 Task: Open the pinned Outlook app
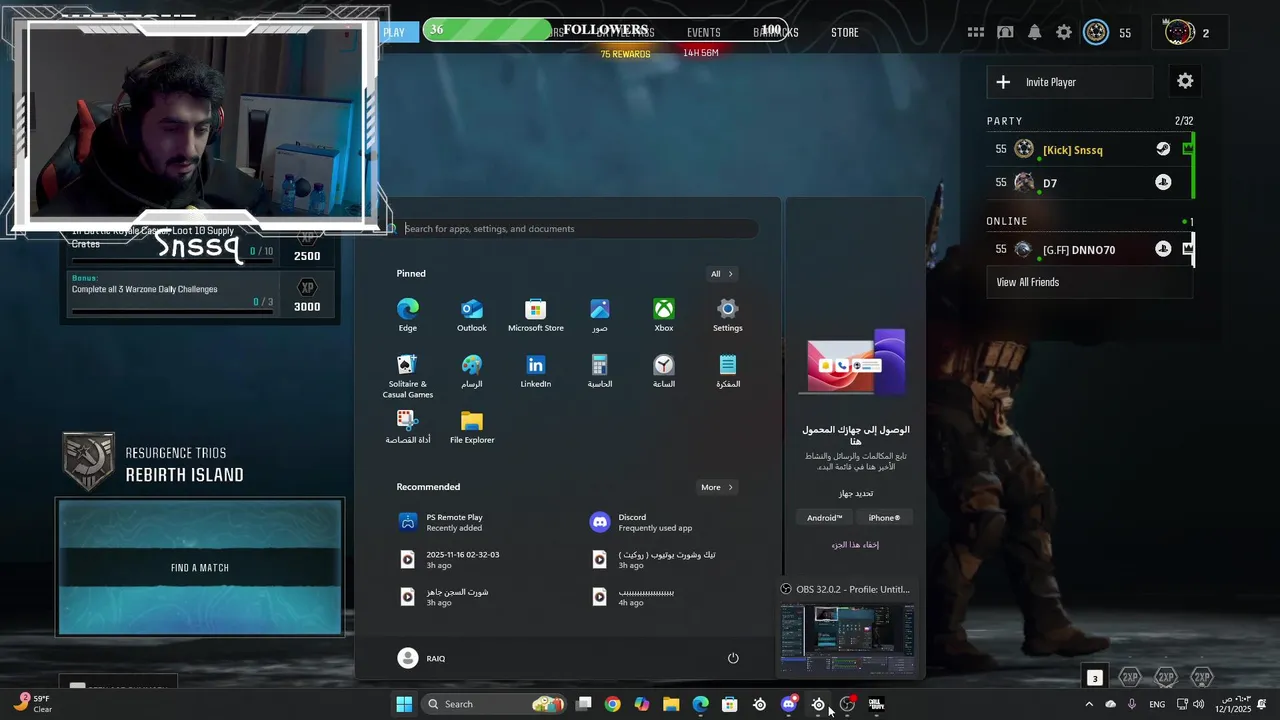472,315
